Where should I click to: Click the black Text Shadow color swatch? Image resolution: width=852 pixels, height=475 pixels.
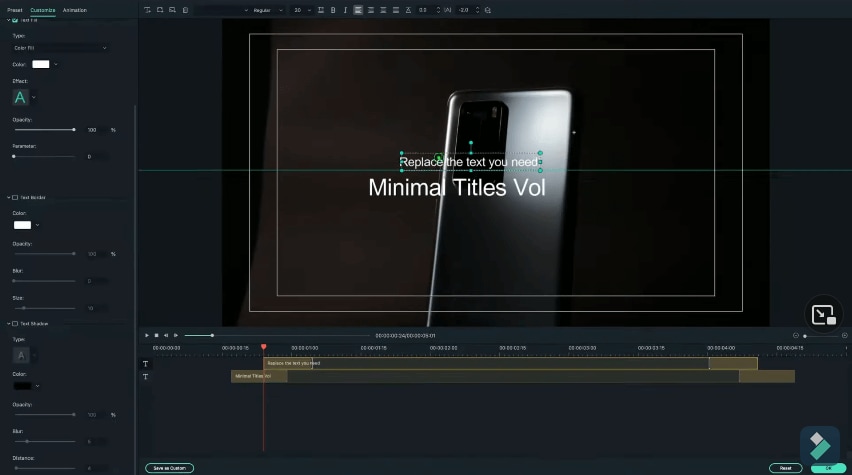(22, 386)
